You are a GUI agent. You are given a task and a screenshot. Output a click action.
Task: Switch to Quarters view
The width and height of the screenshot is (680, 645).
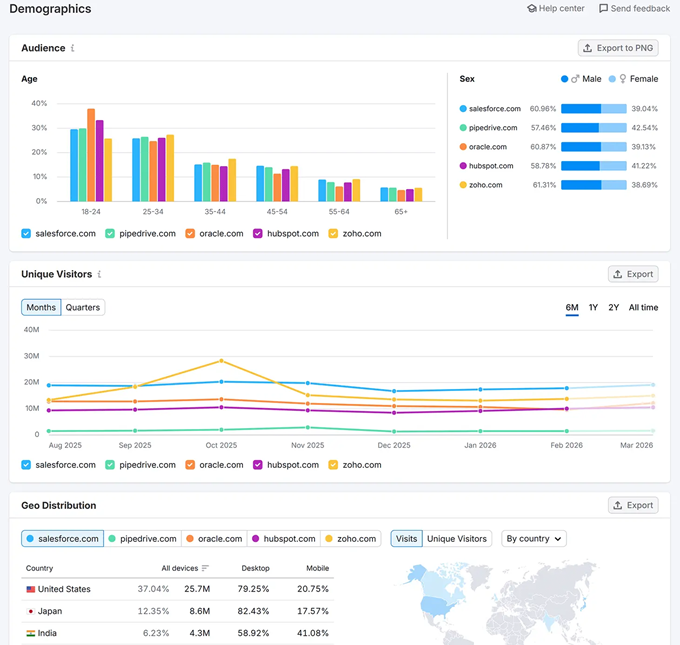coord(83,307)
